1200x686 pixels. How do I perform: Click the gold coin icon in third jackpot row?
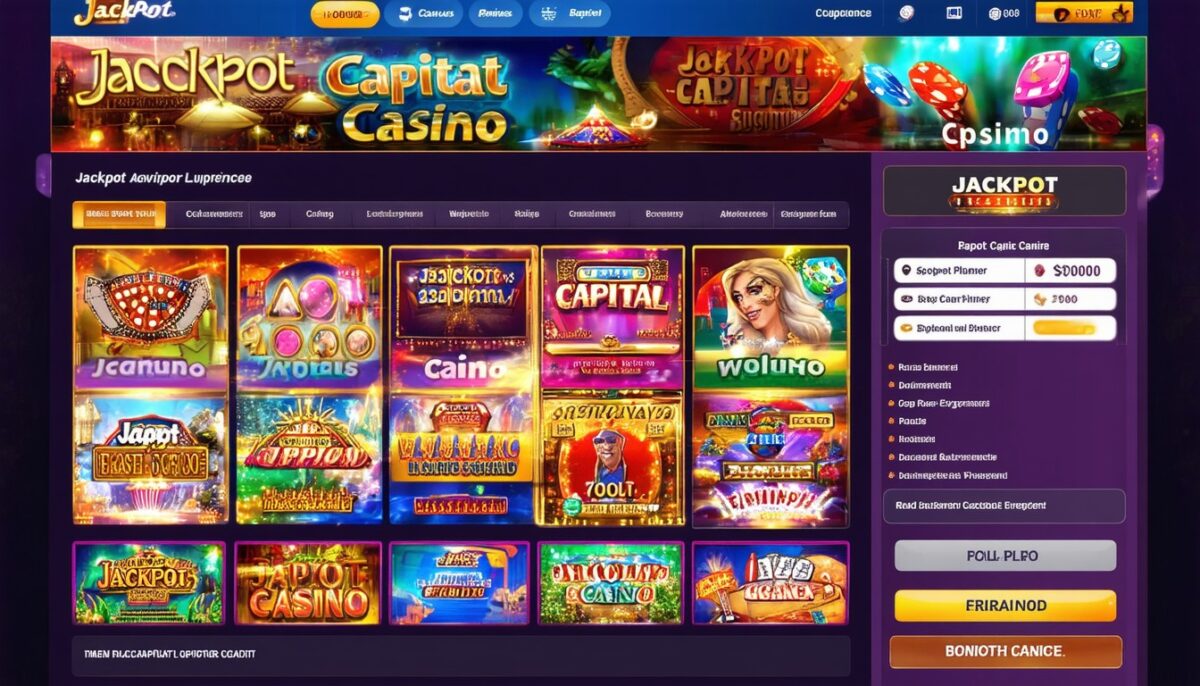[906, 327]
